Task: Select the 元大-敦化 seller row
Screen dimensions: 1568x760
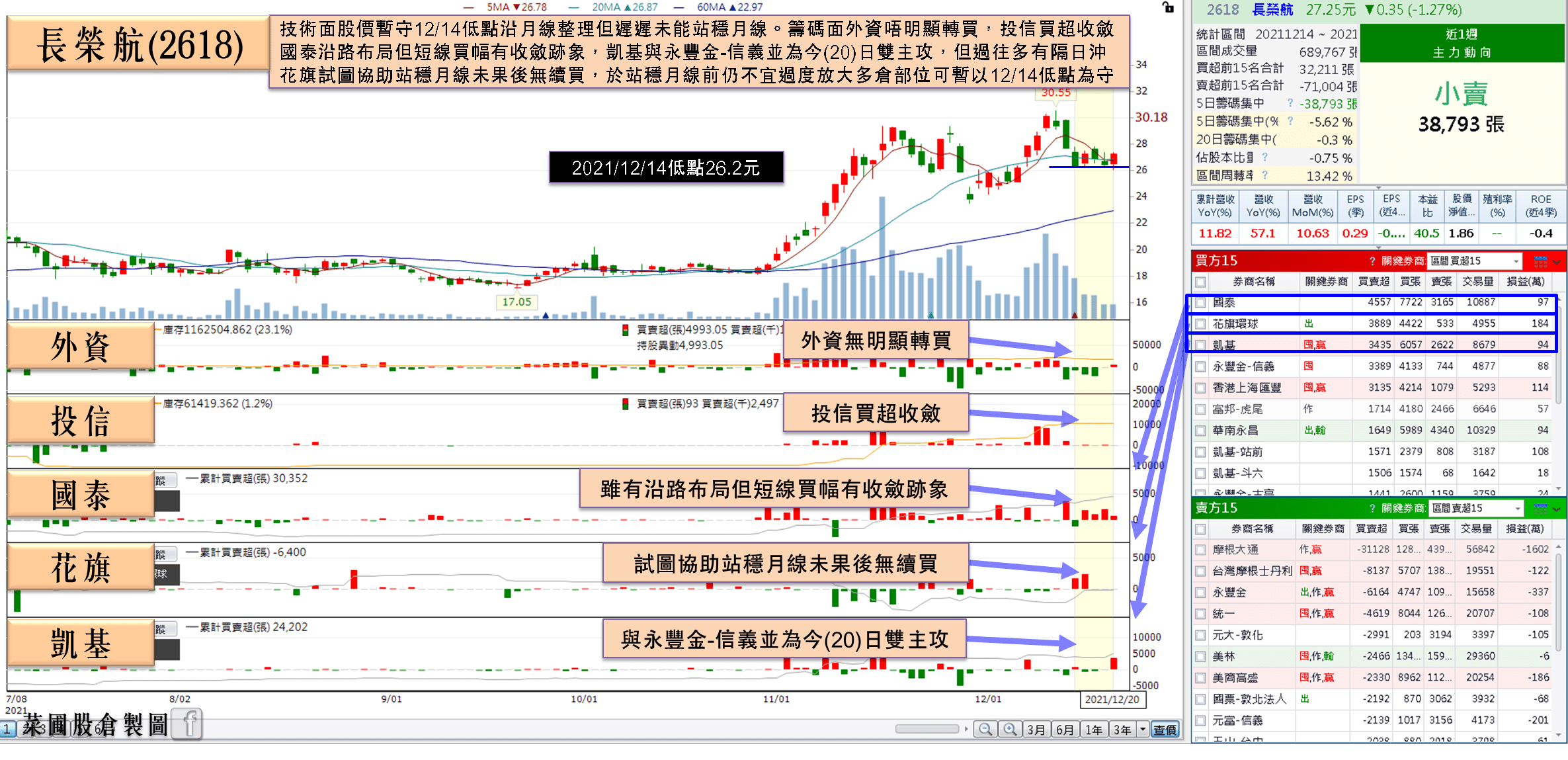Action: 1373,635
